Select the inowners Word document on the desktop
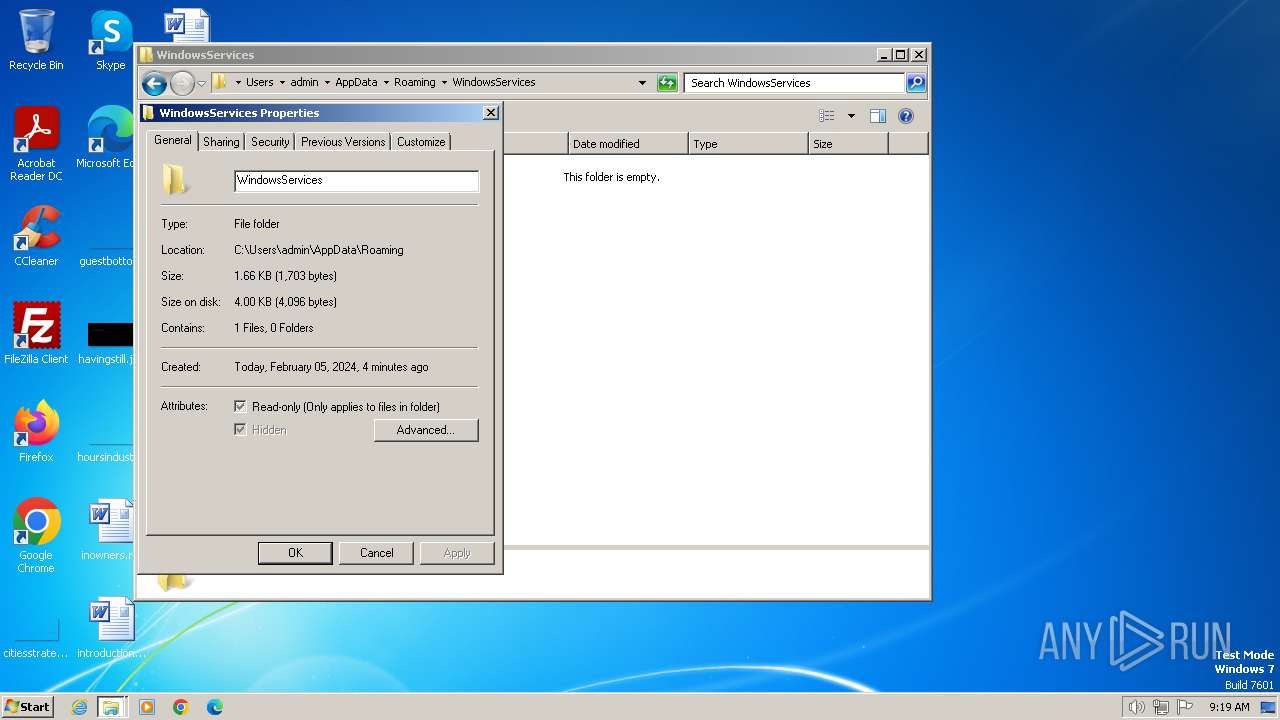 [110, 530]
